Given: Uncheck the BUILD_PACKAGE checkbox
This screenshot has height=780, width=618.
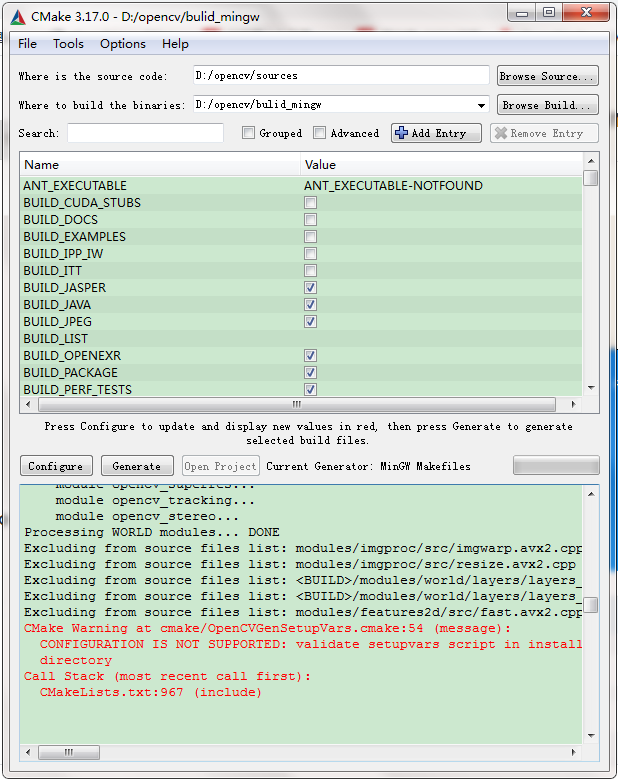Looking at the screenshot, I should coord(310,373).
